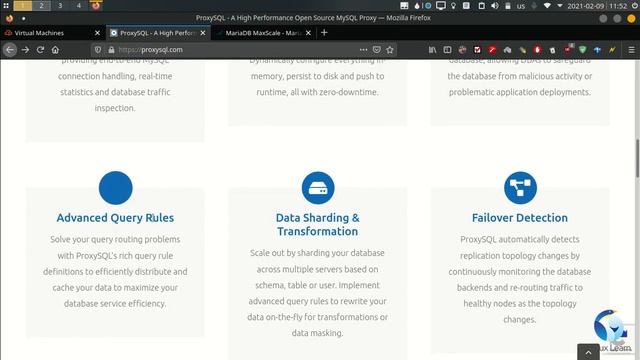Open a new tab with plus button
This screenshot has height=360, width=640.
point(324,33)
